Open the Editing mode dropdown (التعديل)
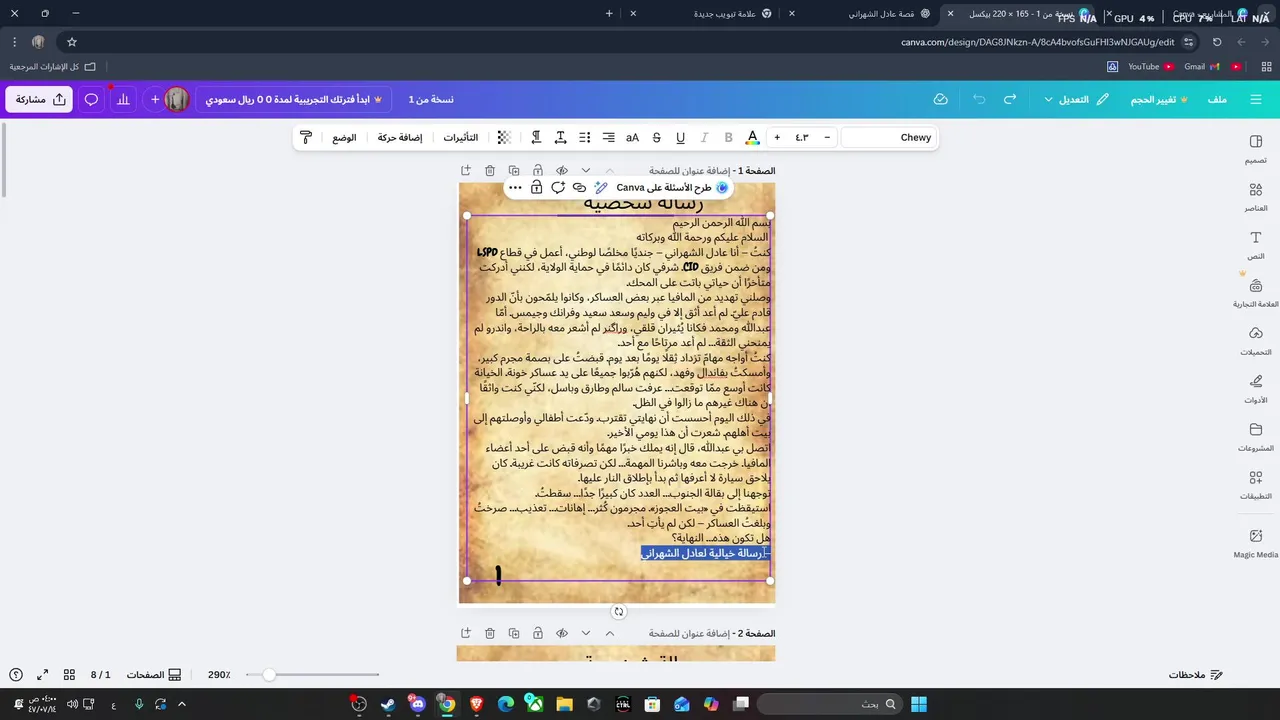 coord(1076,99)
